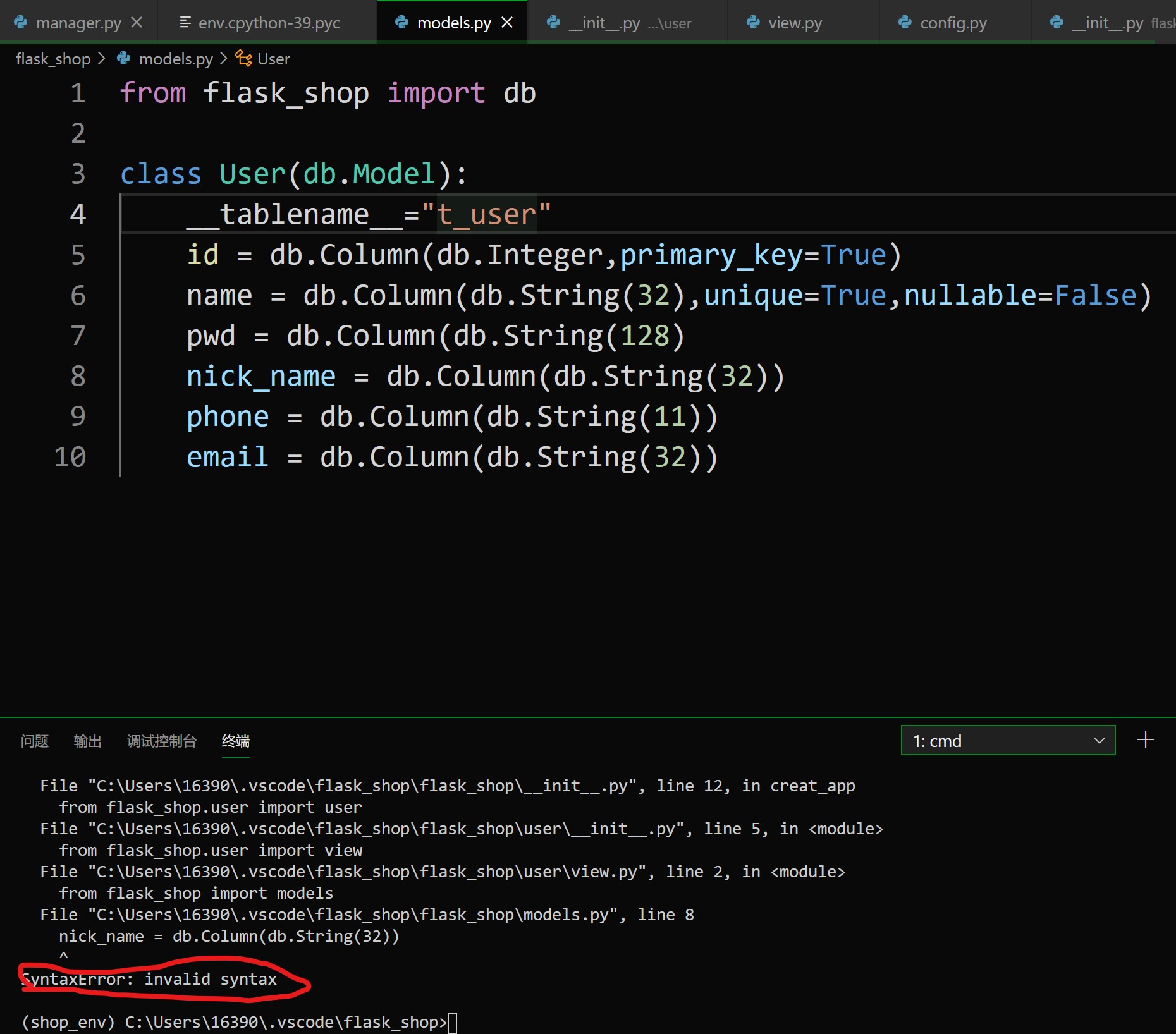Screen dimensions: 1176x1034
Task: Open the config.py tab
Action: point(955,23)
